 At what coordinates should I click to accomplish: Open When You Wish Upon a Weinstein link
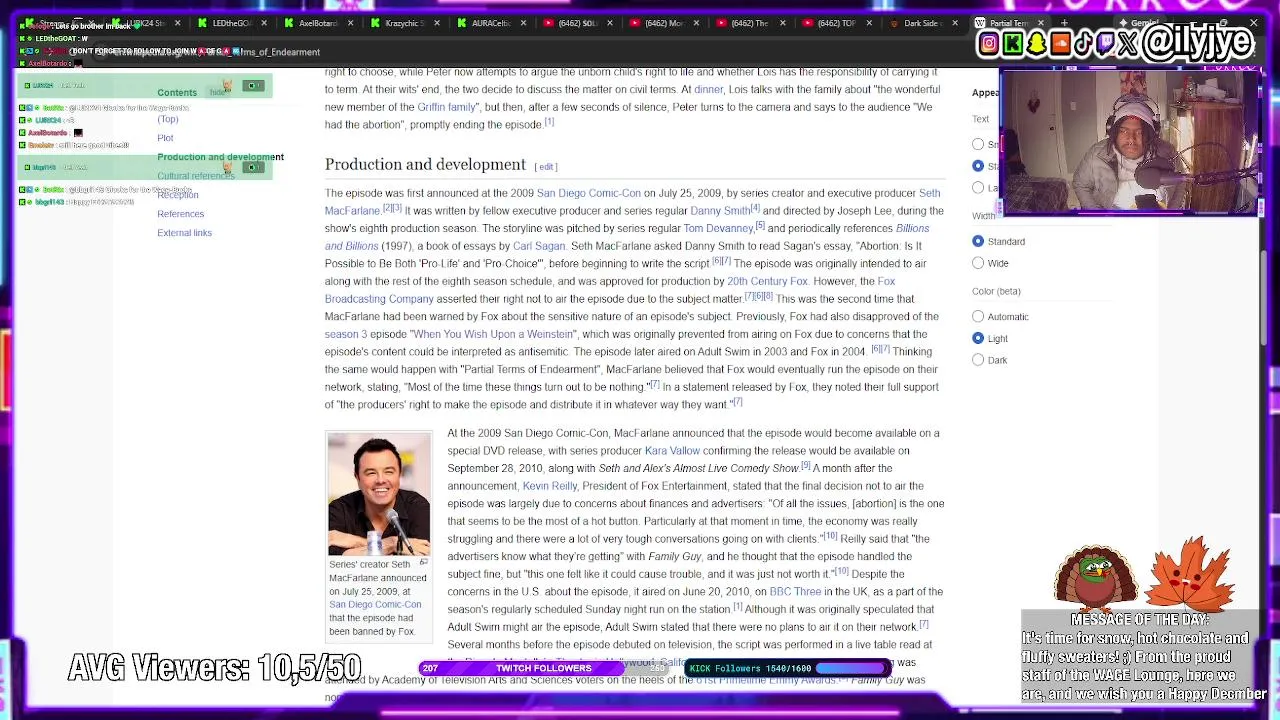pos(493,334)
